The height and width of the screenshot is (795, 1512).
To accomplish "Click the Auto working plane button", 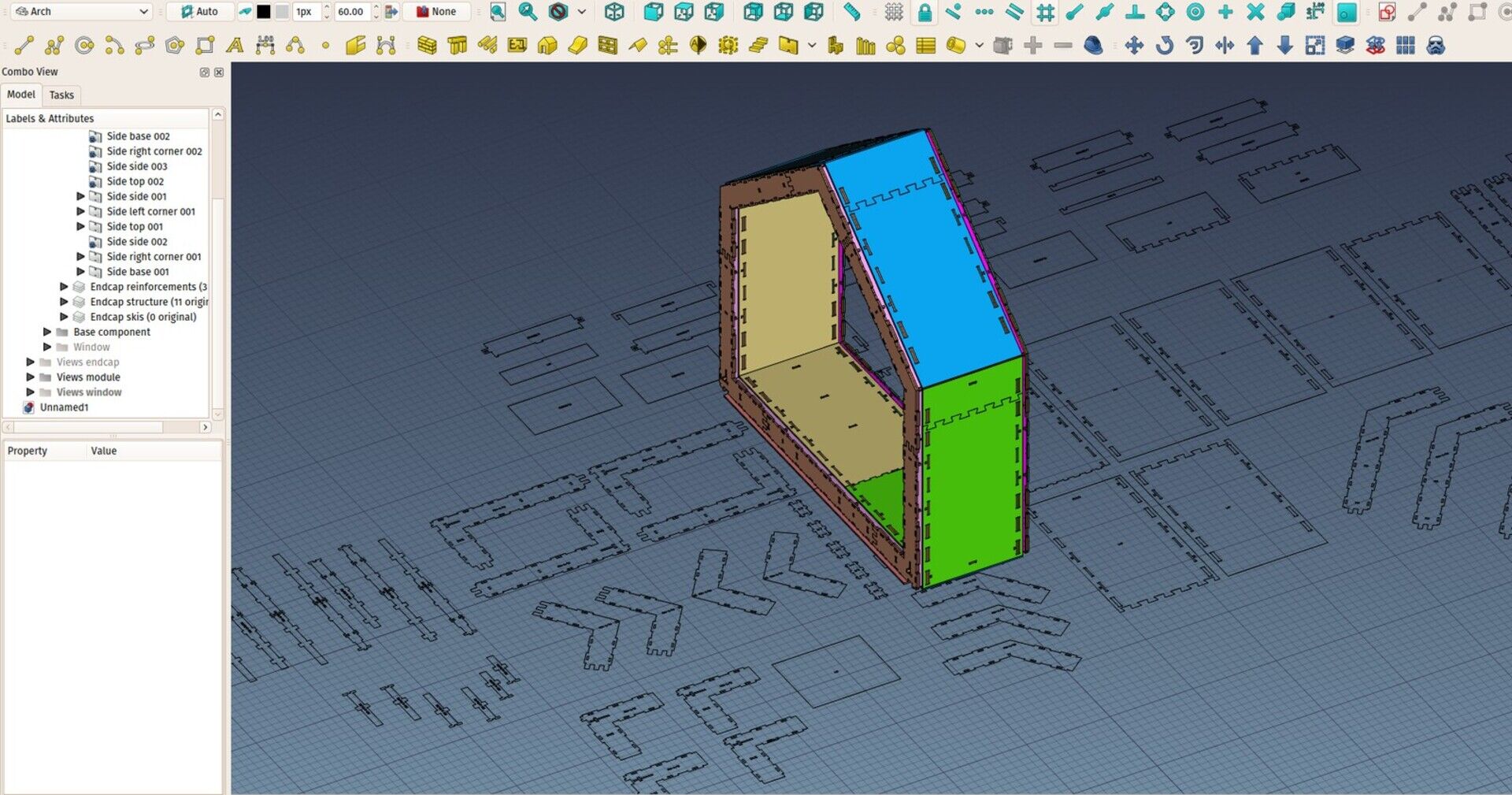I will (x=200, y=12).
